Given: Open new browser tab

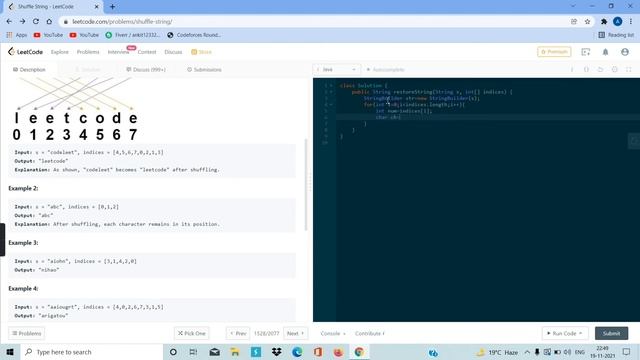Looking at the screenshot, I should [112, 7].
